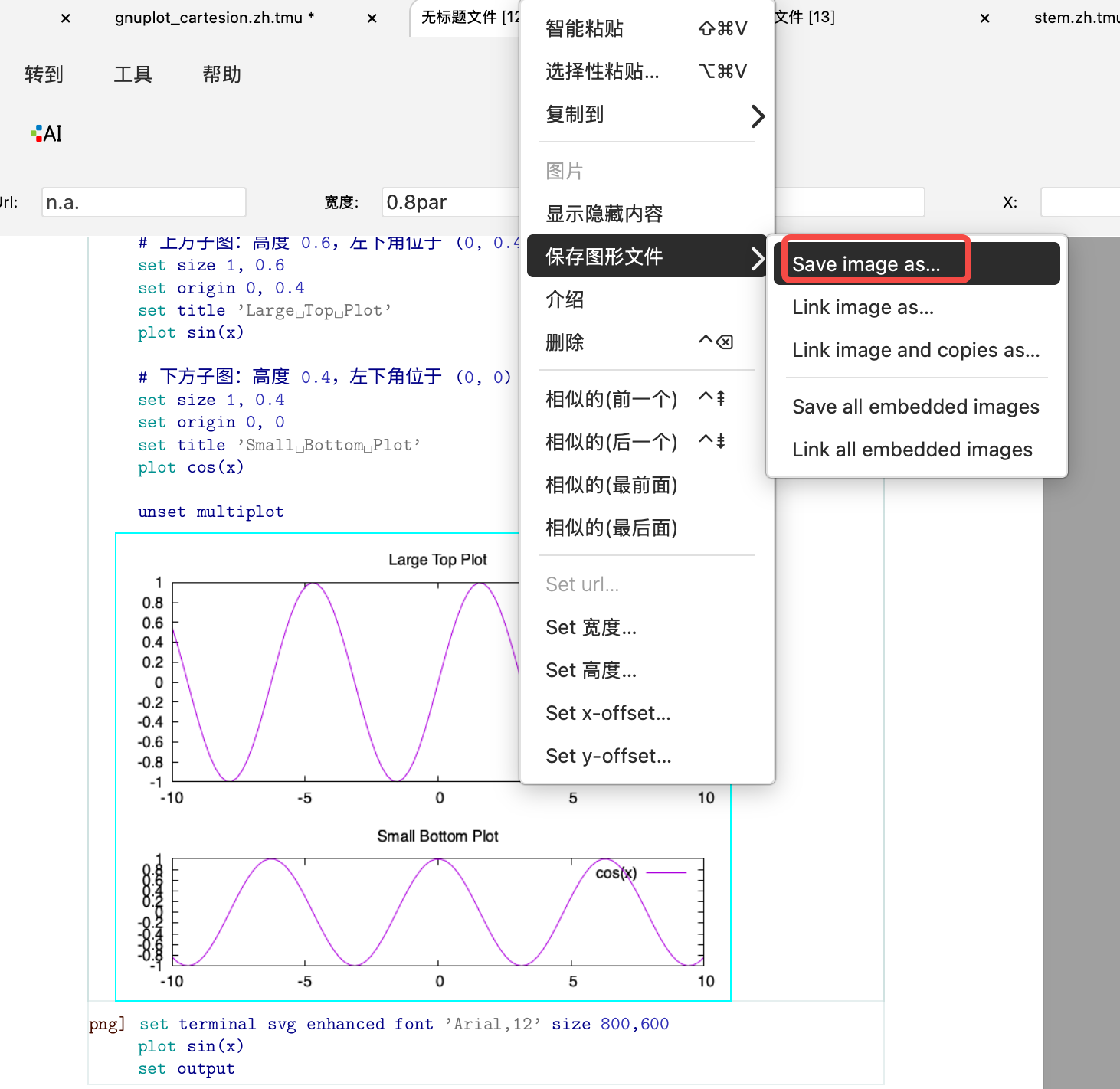Screen dimensions: 1120x1089
Task: Choose Set x-offset... from menu
Action: coord(607,713)
